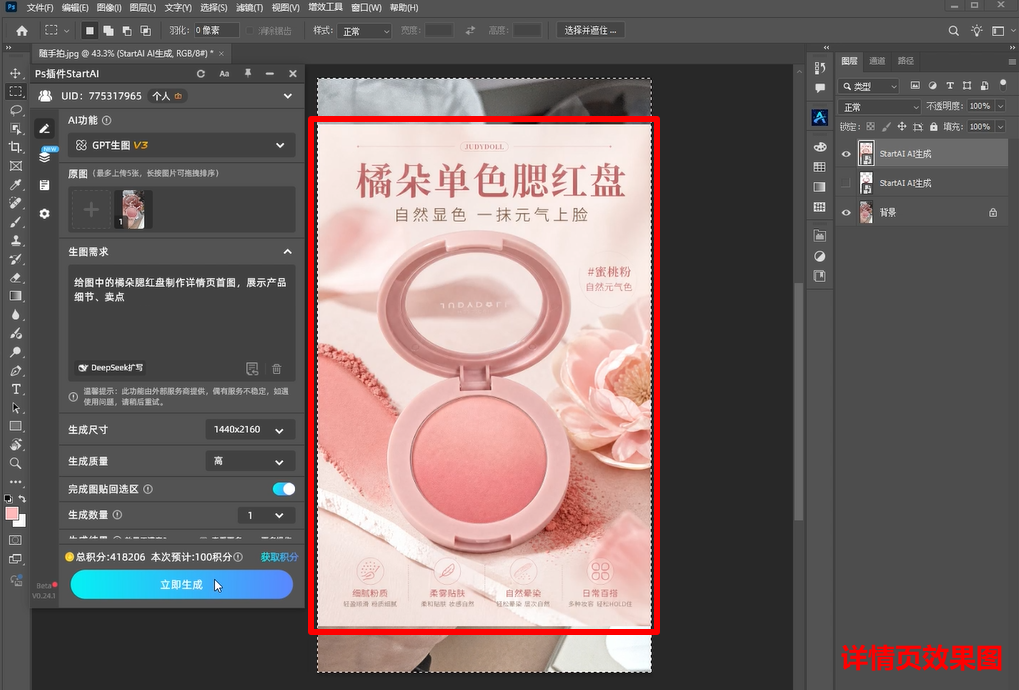Choose Subtract from selection mode button
1019x690 pixels.
tap(127, 31)
